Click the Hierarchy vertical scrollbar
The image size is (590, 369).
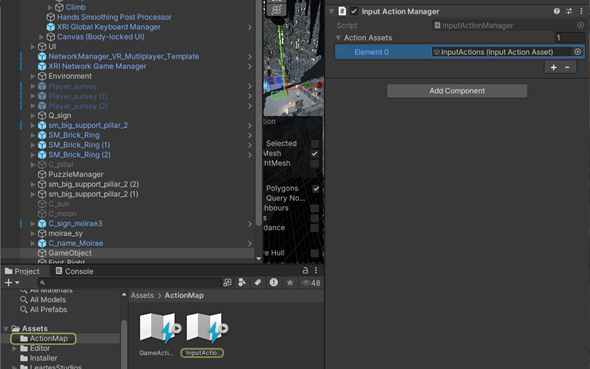(258, 113)
